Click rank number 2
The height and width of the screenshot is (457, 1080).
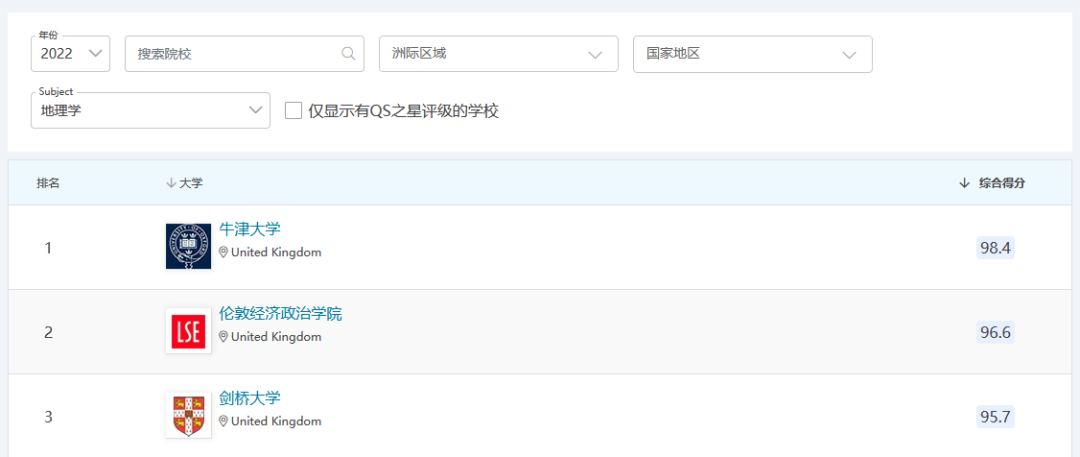click(48, 333)
